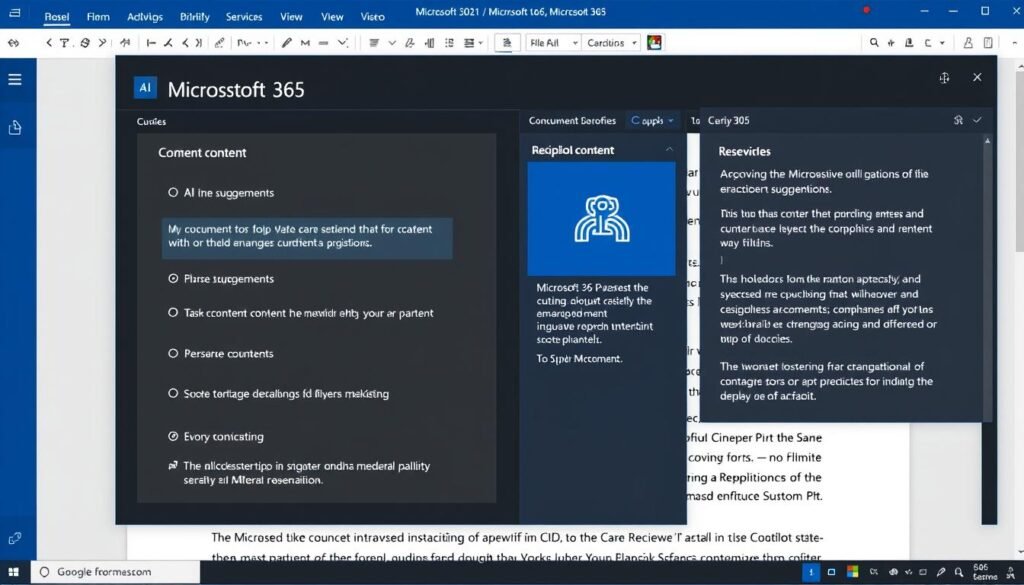This screenshot has height=585, width=1024.
Task: Open the 'C appls' dropdown in dialog
Action: [x=652, y=121]
